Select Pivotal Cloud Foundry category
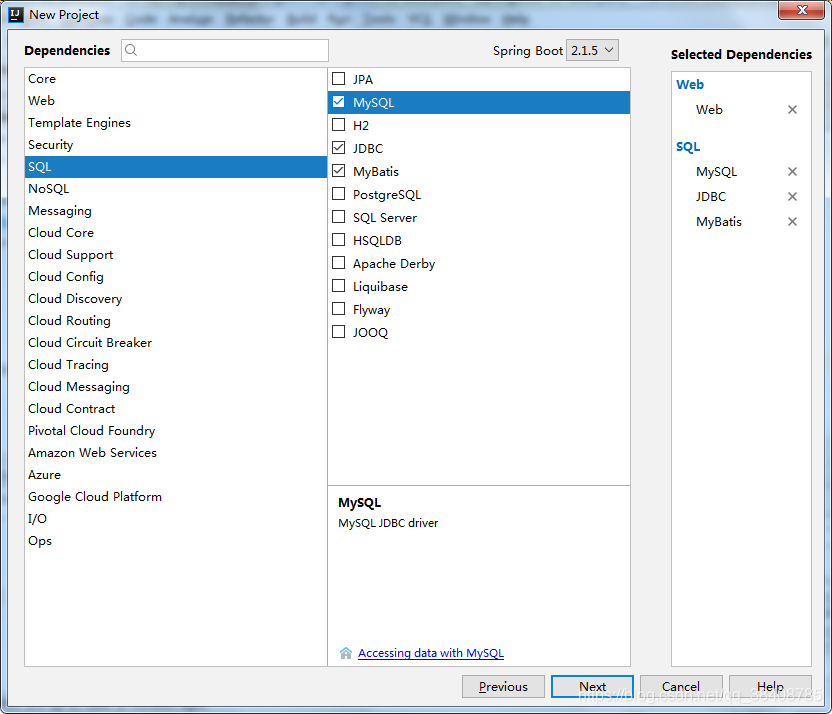 [176, 431]
